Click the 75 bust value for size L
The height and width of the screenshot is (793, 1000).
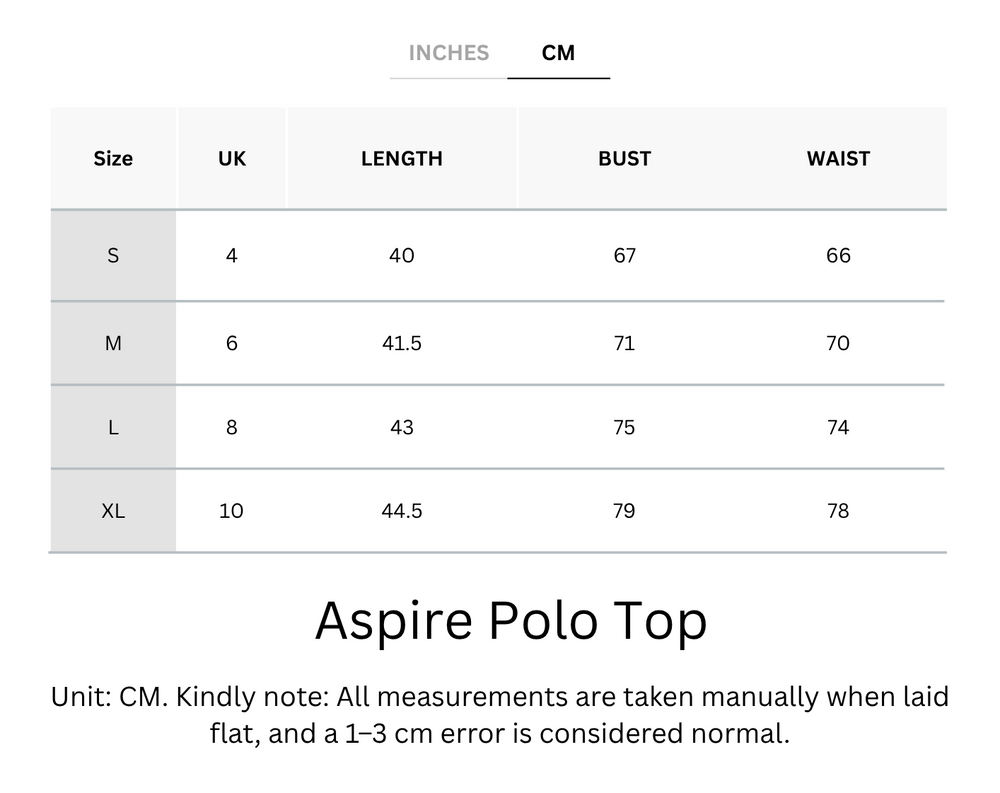click(x=624, y=427)
